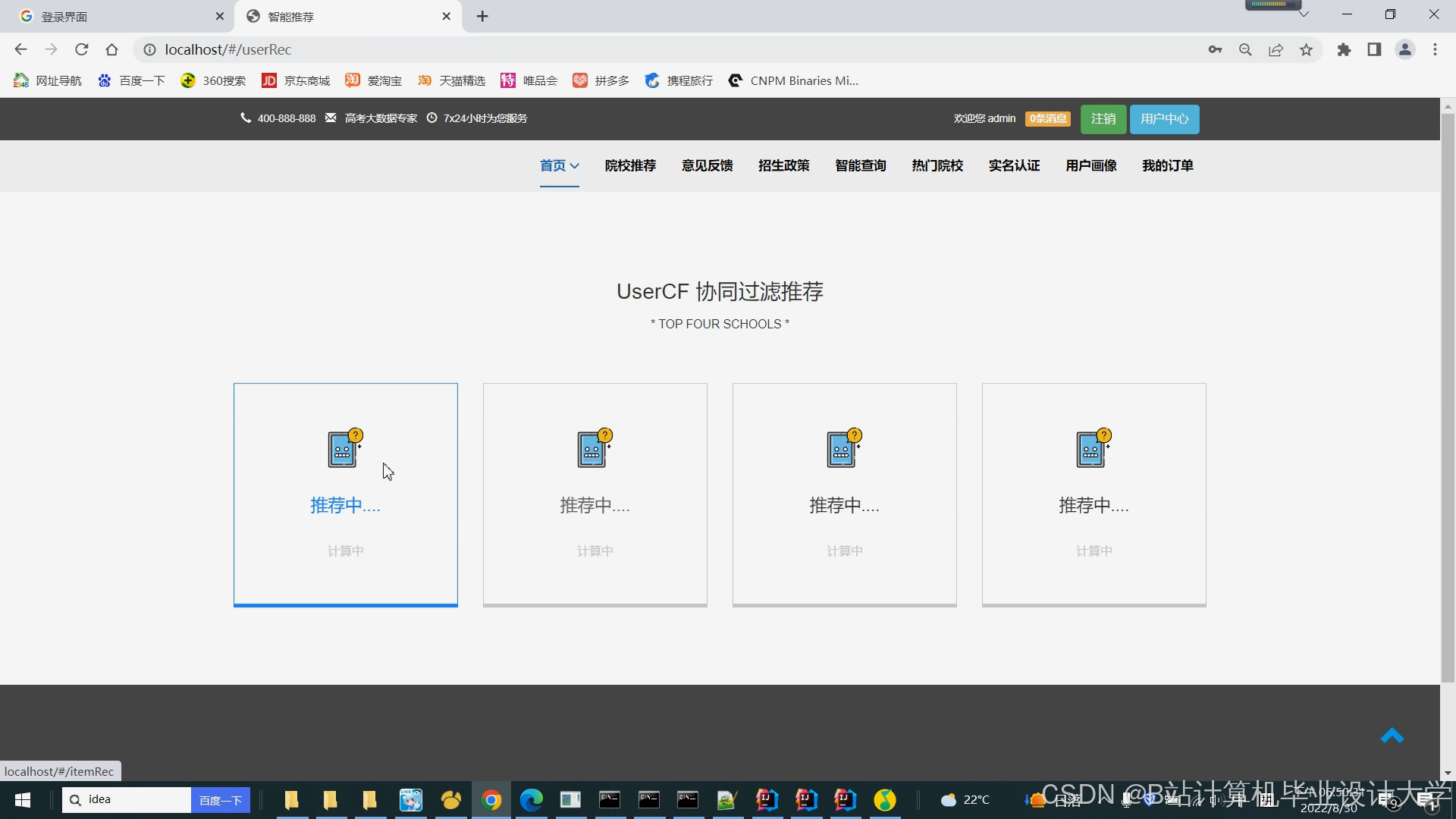Click the page vertical scrollbar
The height and width of the screenshot is (819, 1456).
pyautogui.click(x=1448, y=394)
